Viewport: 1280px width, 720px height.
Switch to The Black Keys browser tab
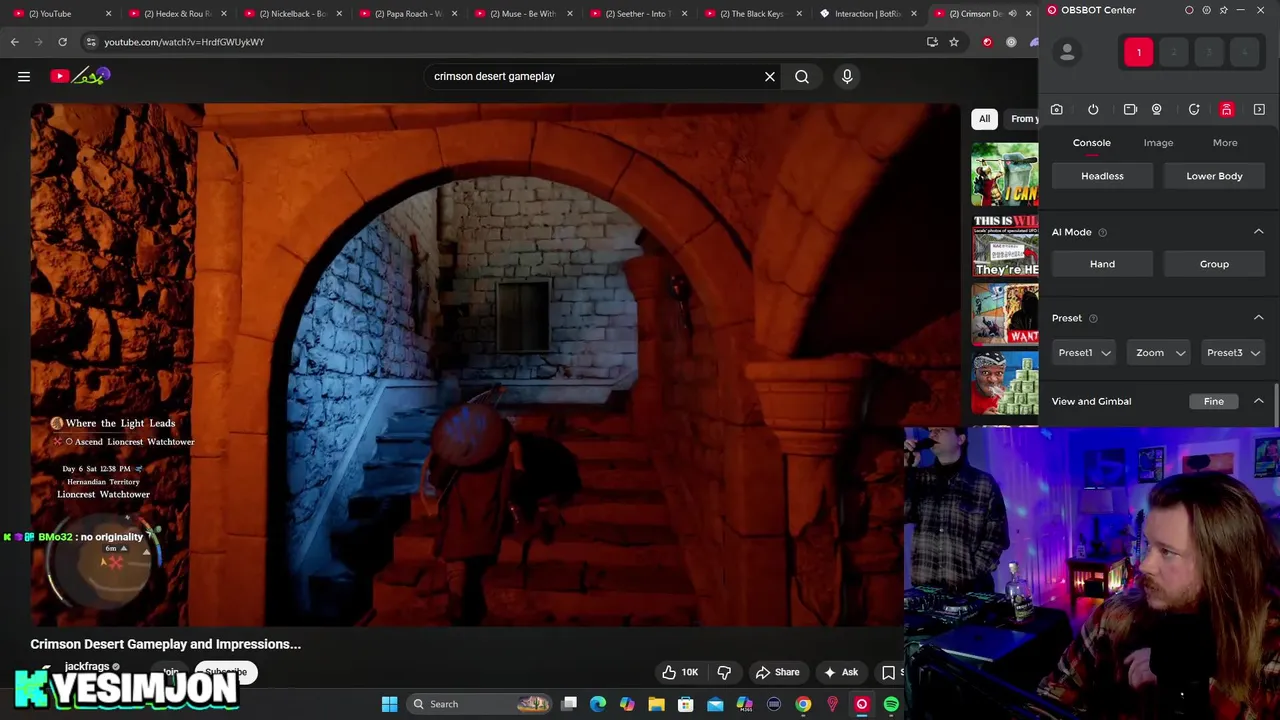coord(752,14)
